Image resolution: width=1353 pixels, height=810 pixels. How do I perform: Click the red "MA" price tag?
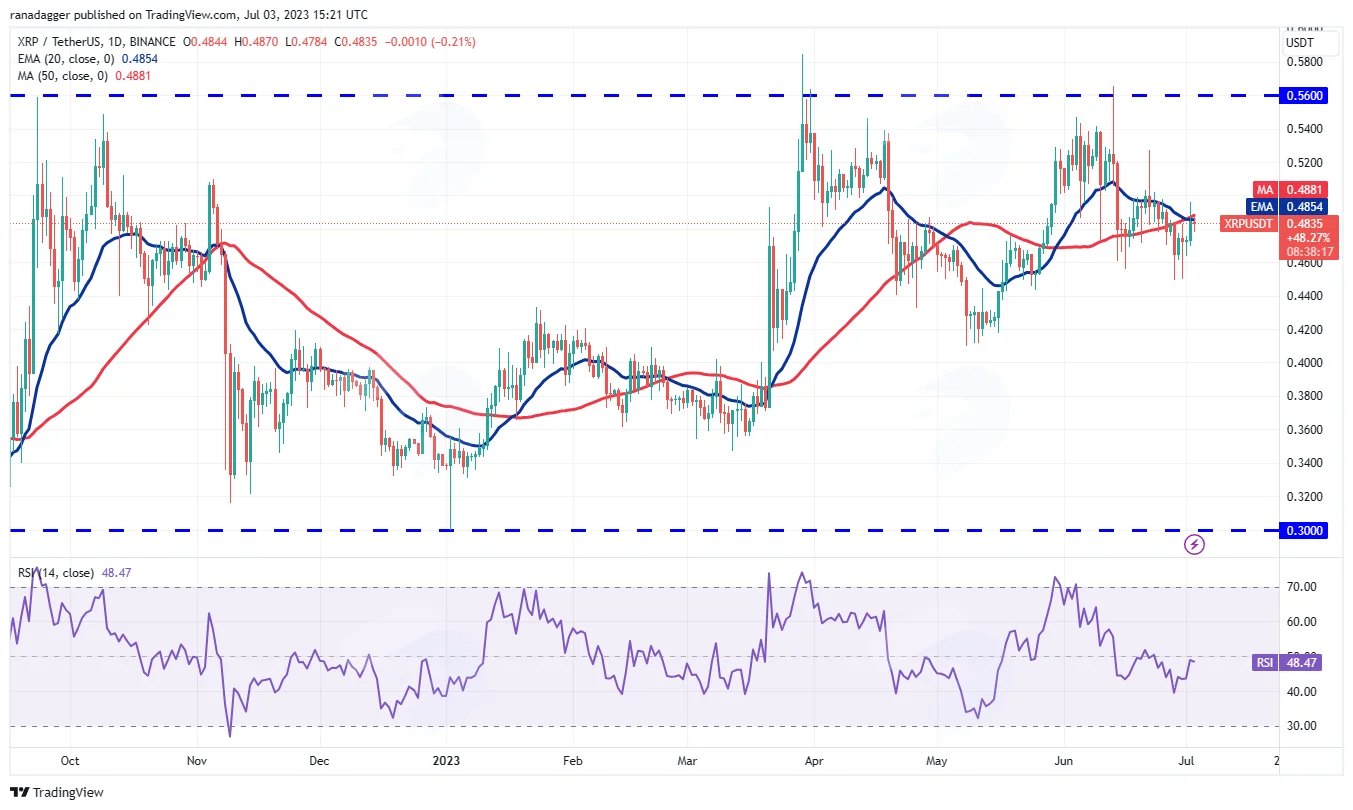1264,189
